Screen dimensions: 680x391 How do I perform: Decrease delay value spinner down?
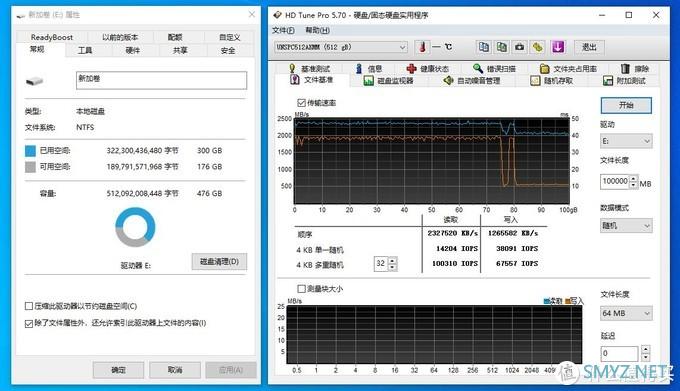(x=645, y=357)
